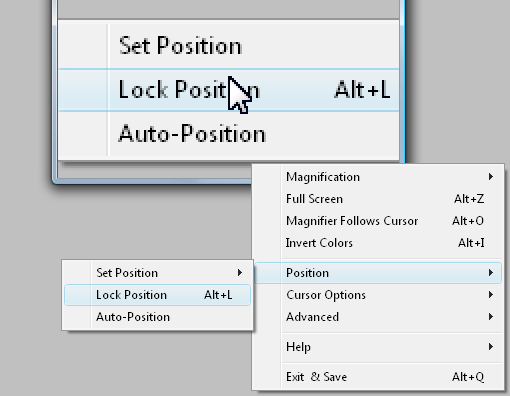Screen dimensions: 510x396
Task: Click the arrow beside Position
Action: 491,273
